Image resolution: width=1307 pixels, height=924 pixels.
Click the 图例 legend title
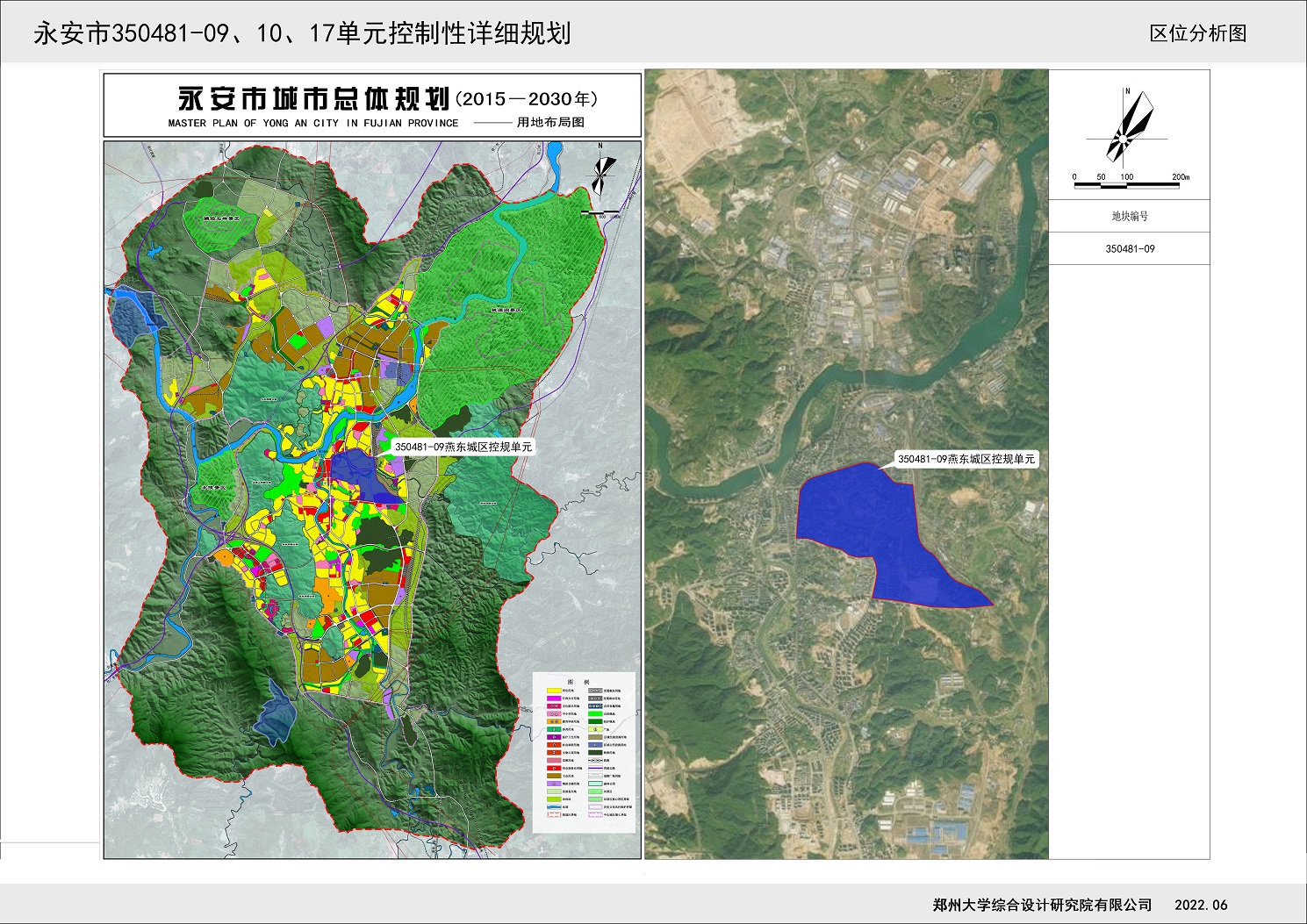click(578, 682)
